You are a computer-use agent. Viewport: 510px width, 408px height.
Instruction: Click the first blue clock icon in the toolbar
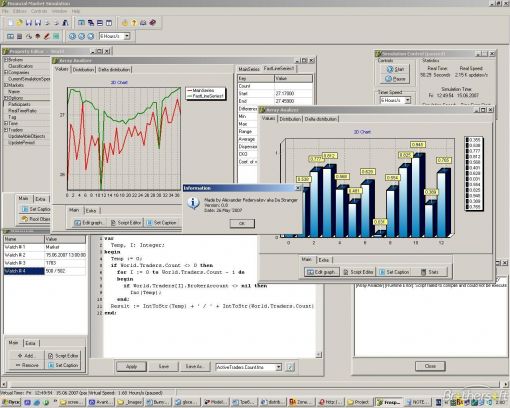(x=72, y=36)
